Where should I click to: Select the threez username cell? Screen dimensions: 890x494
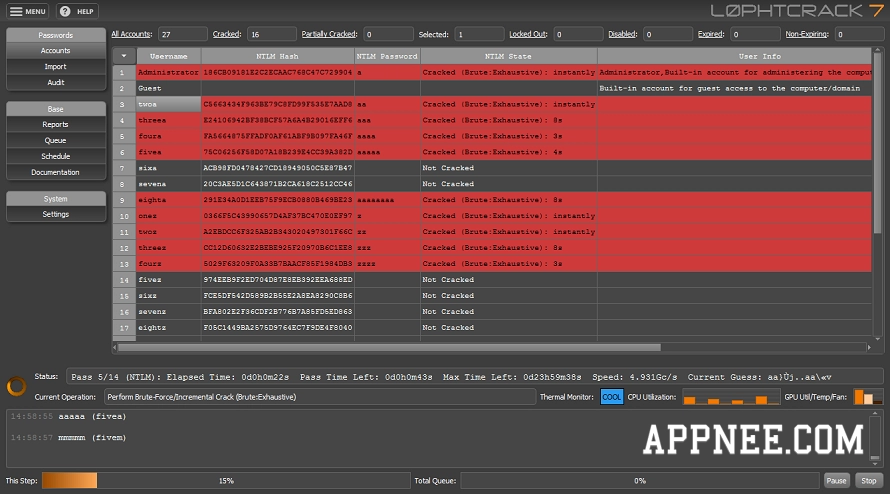[x=169, y=248]
